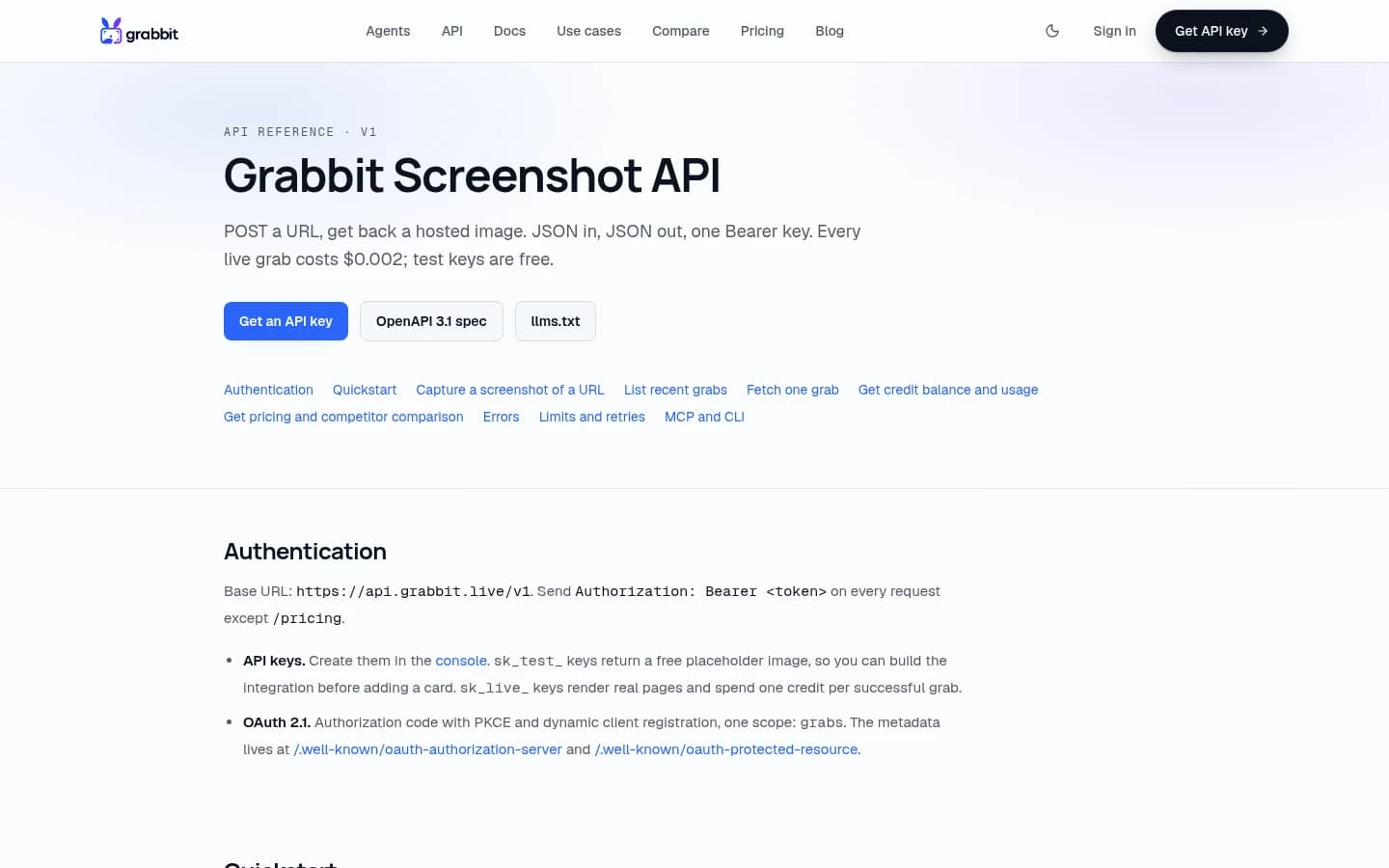This screenshot has height=868, width=1389.
Task: Go to Docs in top navigation
Action: coord(509,31)
